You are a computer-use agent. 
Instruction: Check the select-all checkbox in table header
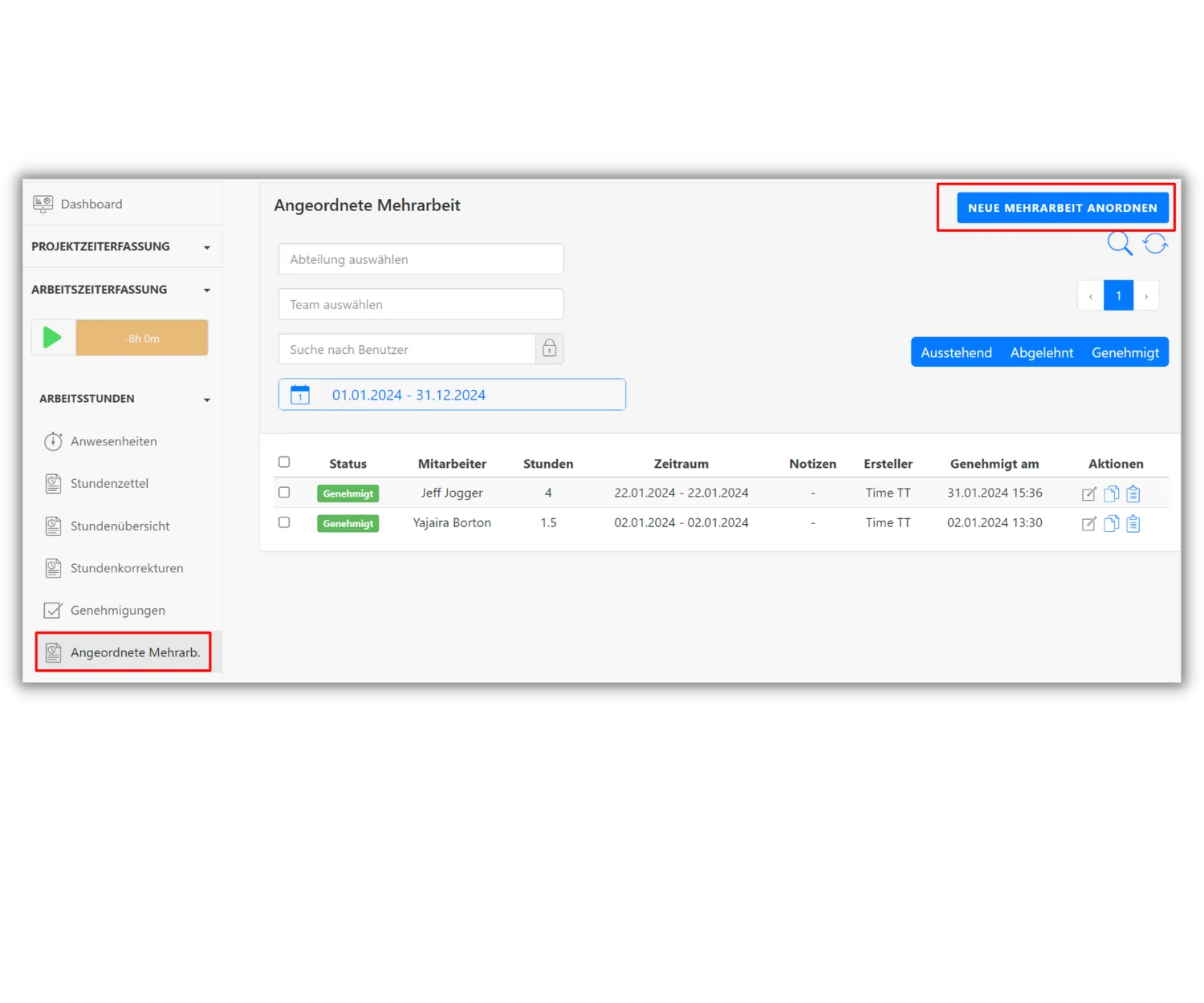pyautogui.click(x=284, y=461)
